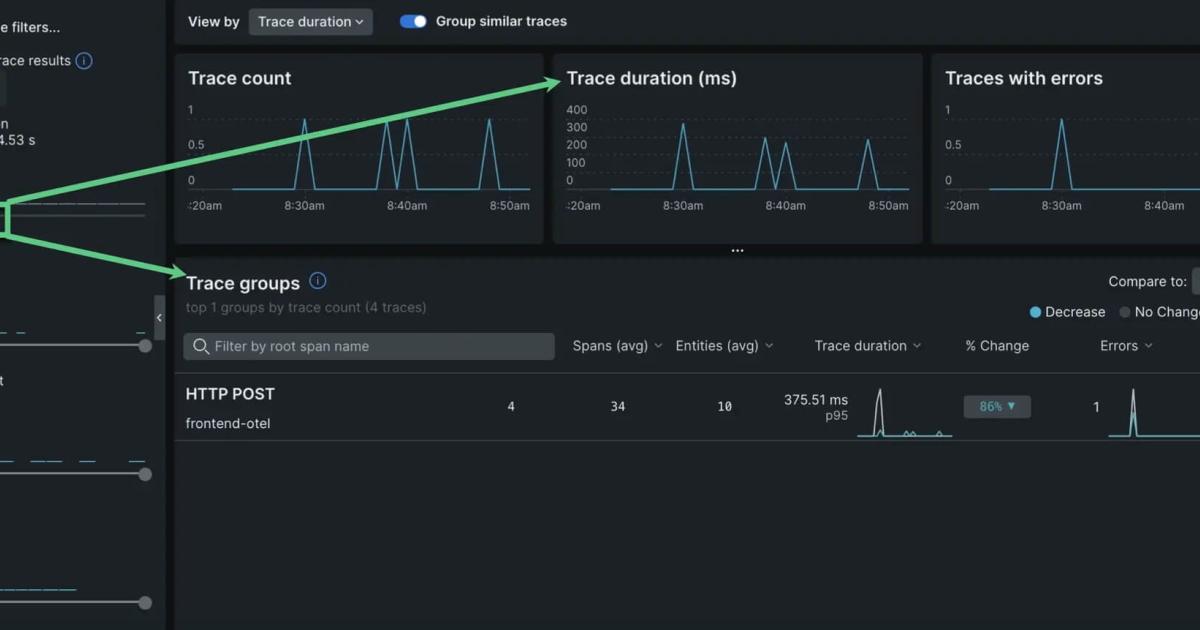Click the middle sidebar slider handle
Viewport: 1200px width, 630px height.
[x=145, y=474]
